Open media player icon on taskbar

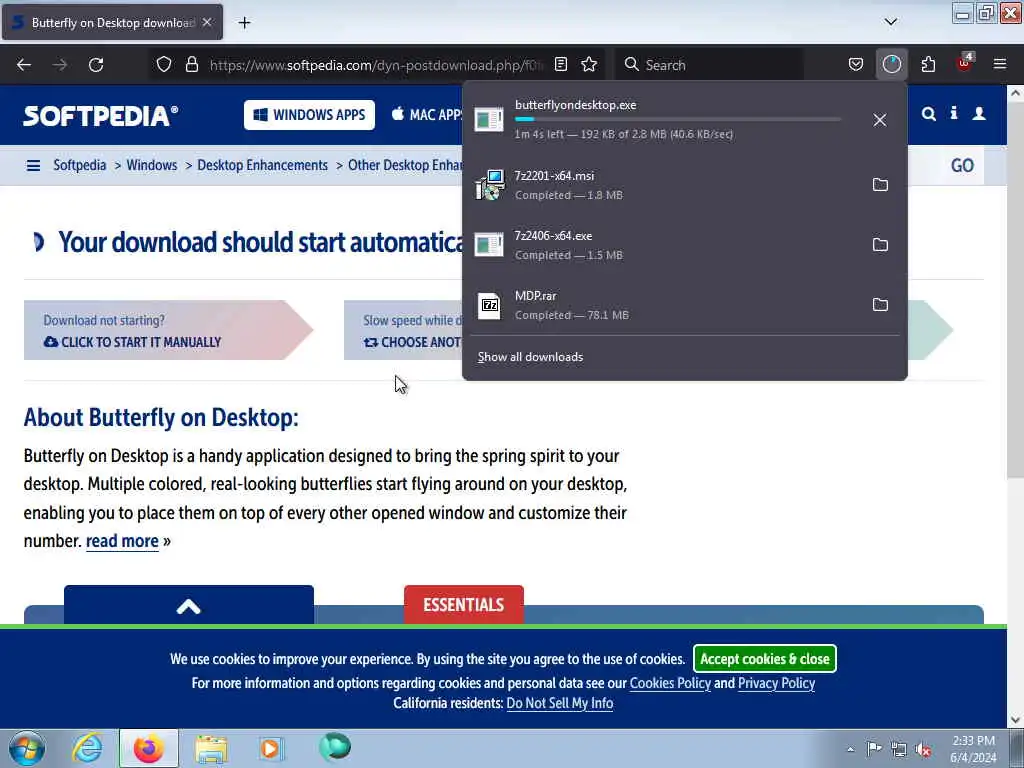point(270,748)
